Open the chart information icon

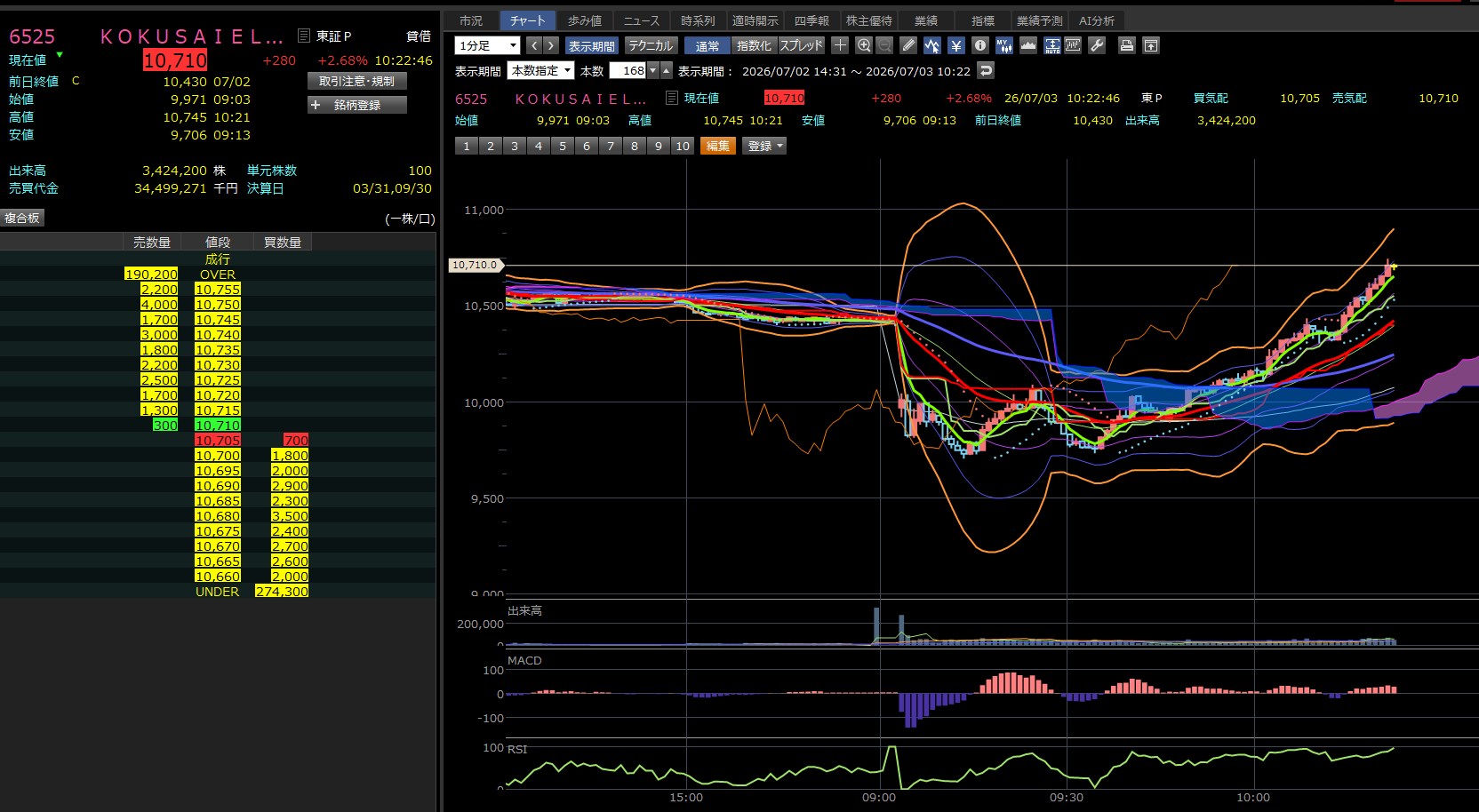pos(980,45)
